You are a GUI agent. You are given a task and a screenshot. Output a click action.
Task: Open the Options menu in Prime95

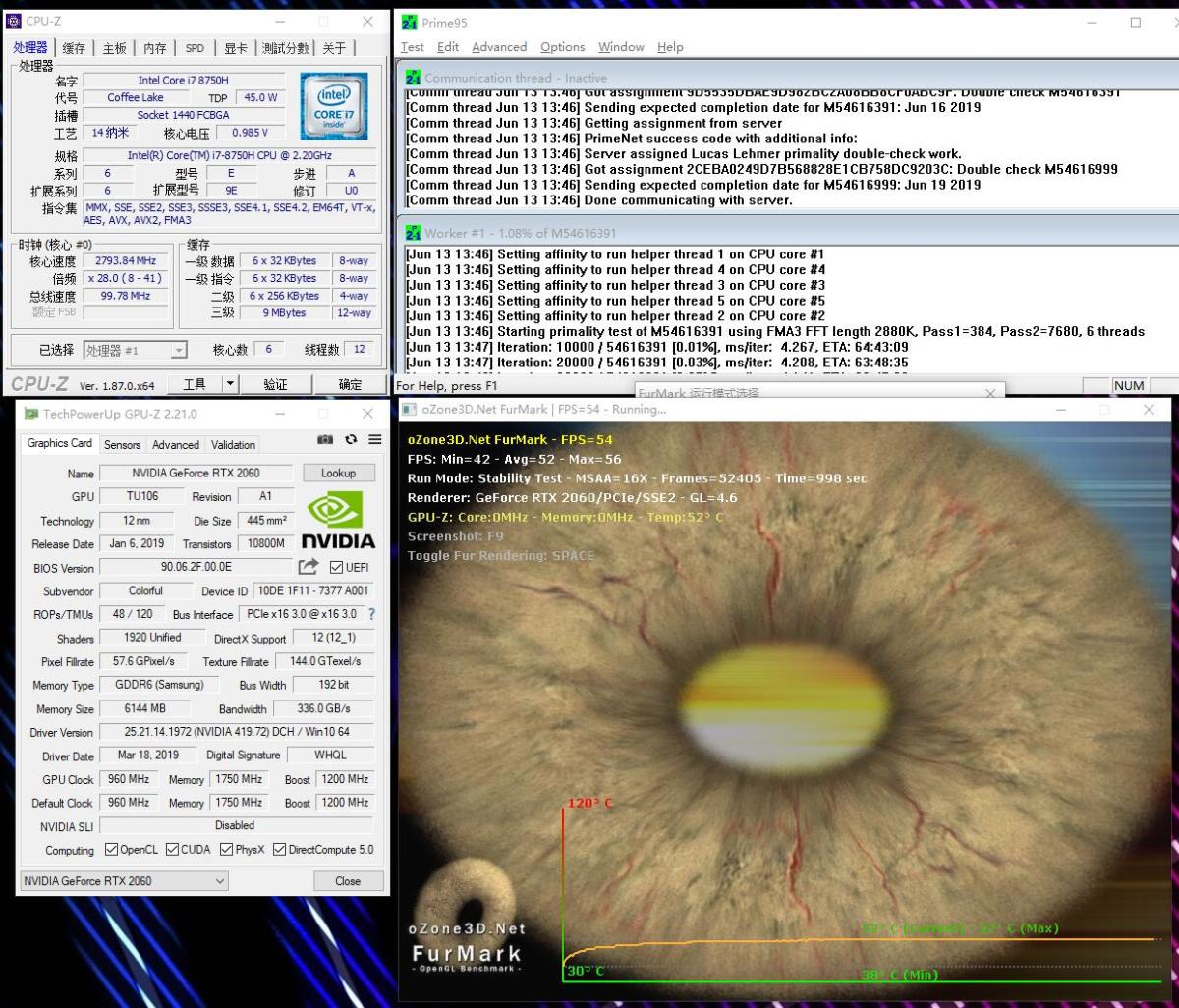pyautogui.click(x=562, y=47)
